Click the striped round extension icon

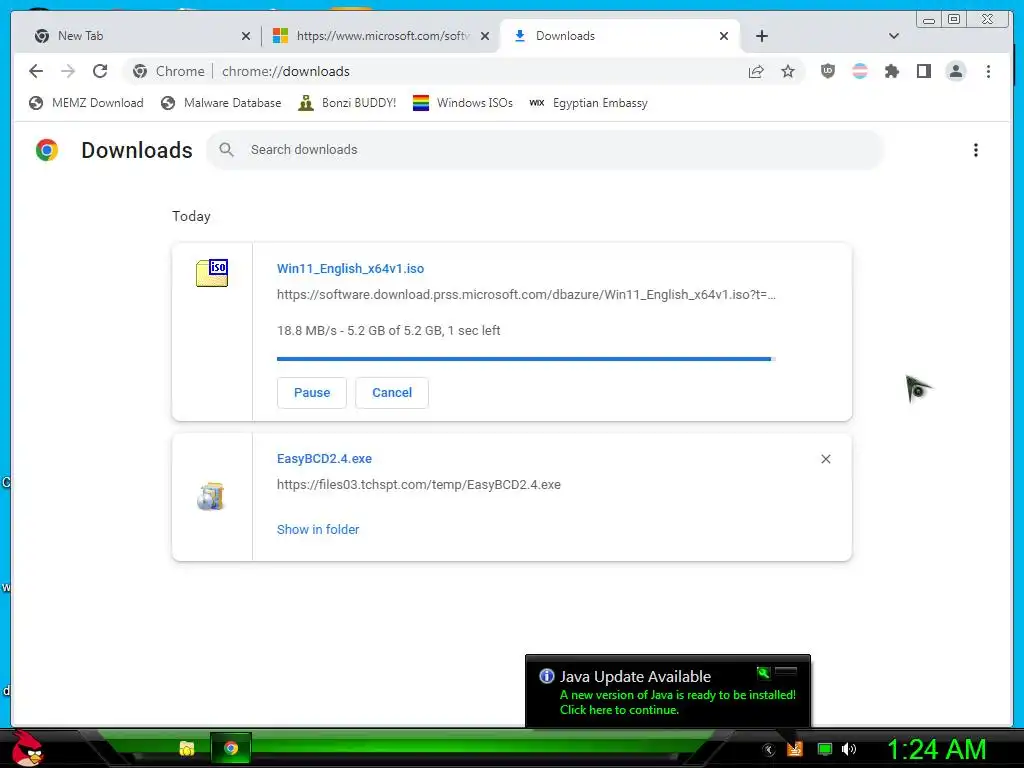coord(859,71)
